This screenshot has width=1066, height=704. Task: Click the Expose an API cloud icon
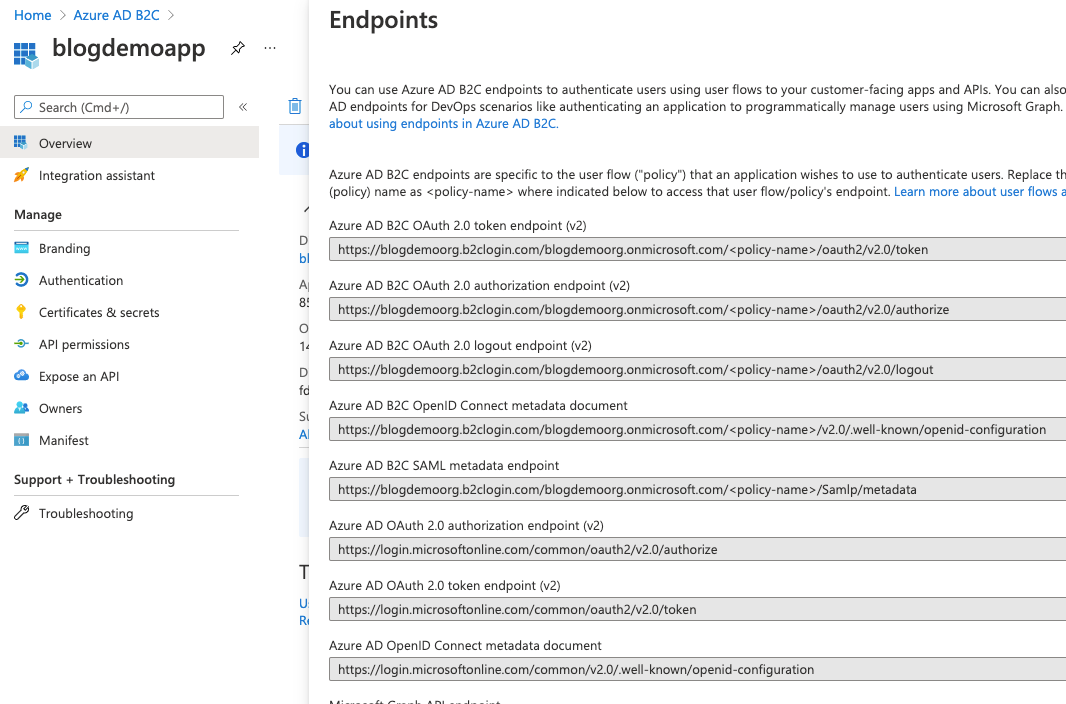pos(21,376)
